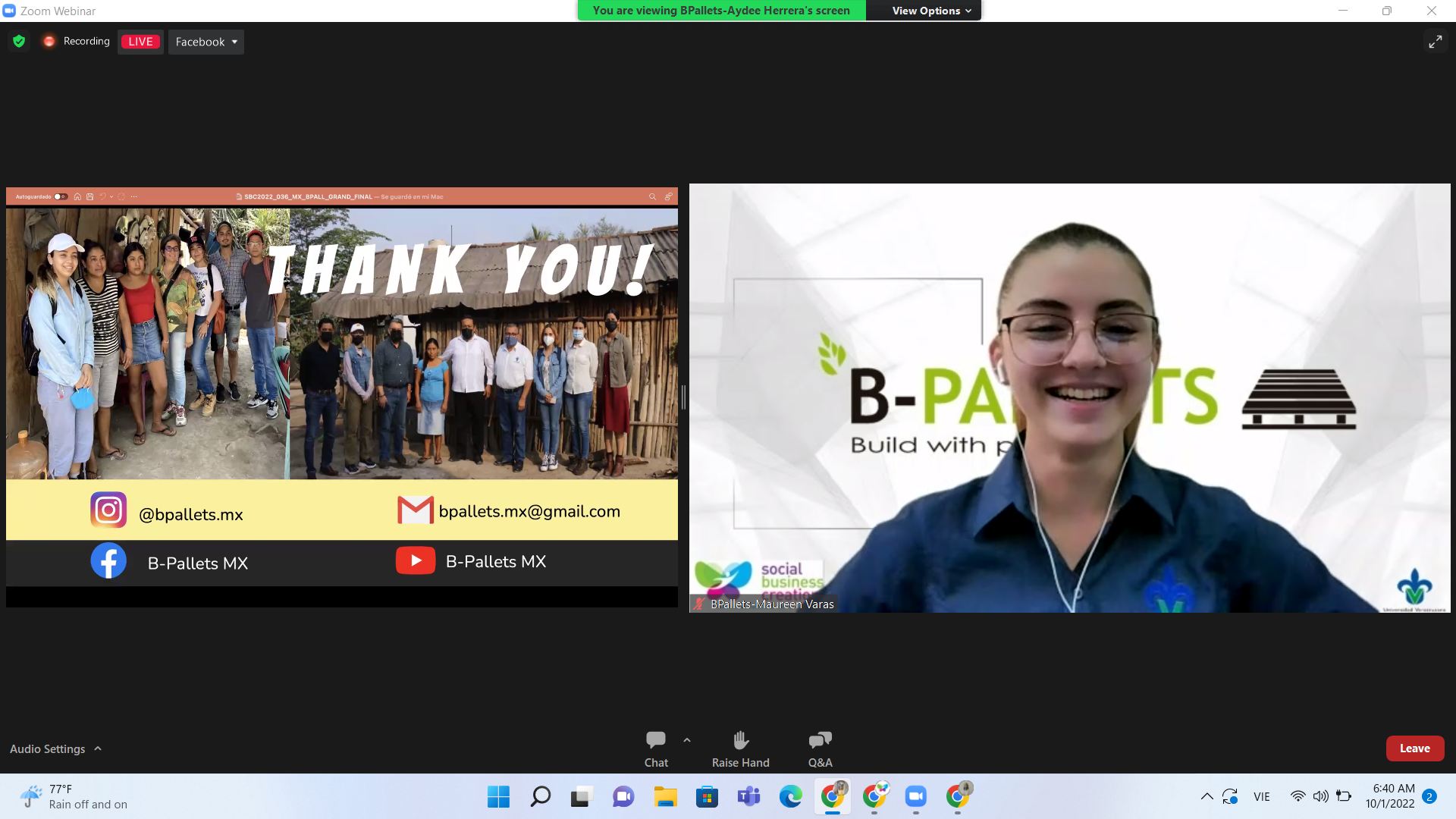
Task: Click the home icon in the shared PowerPoint toolbar
Action: (x=77, y=196)
